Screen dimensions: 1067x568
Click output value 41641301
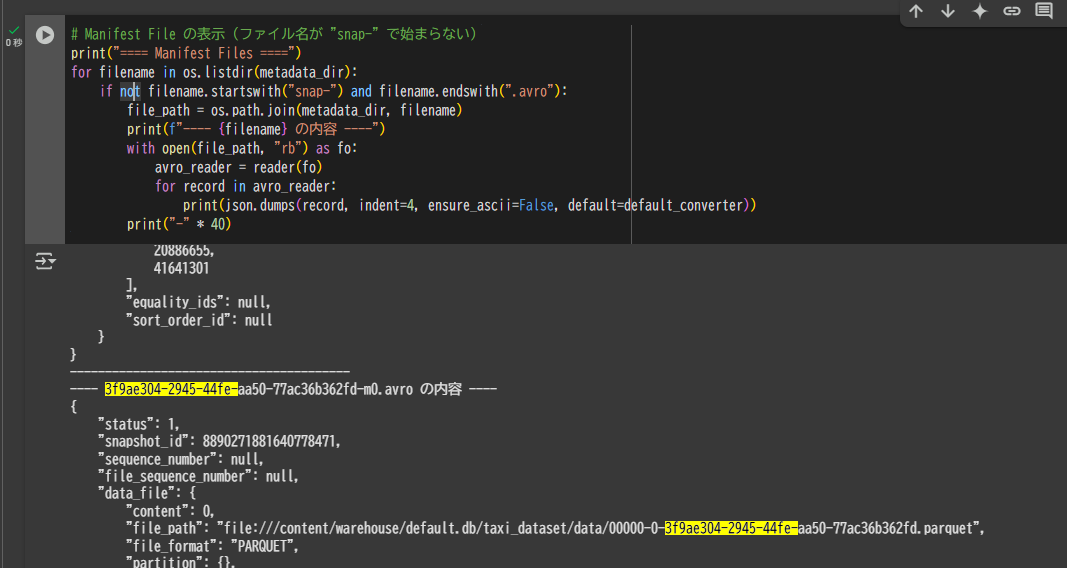[x=181, y=269]
